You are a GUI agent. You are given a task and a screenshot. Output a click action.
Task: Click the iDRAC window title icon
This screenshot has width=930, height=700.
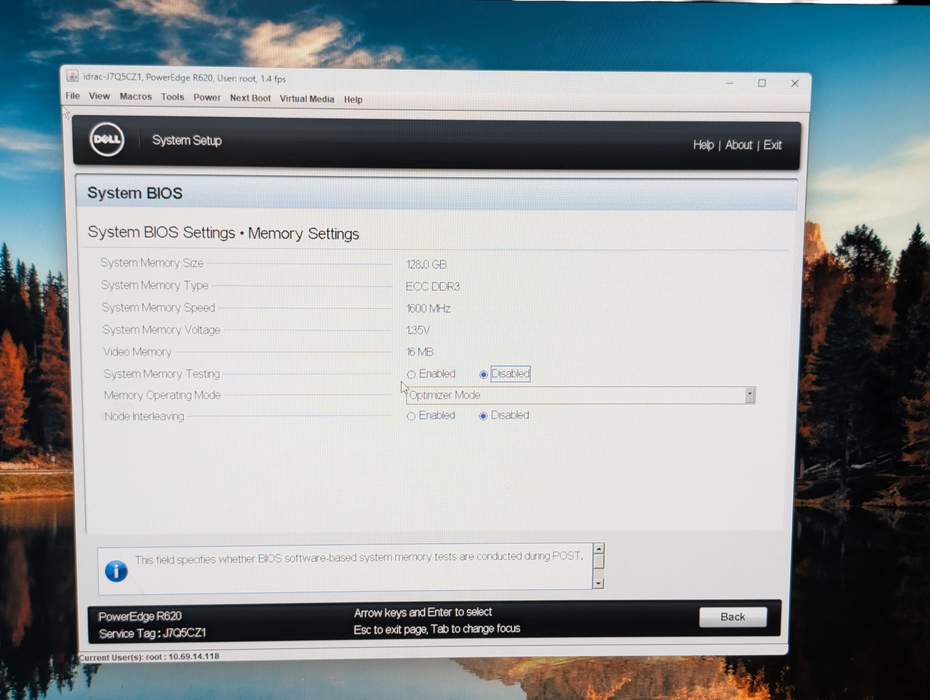click(x=72, y=76)
